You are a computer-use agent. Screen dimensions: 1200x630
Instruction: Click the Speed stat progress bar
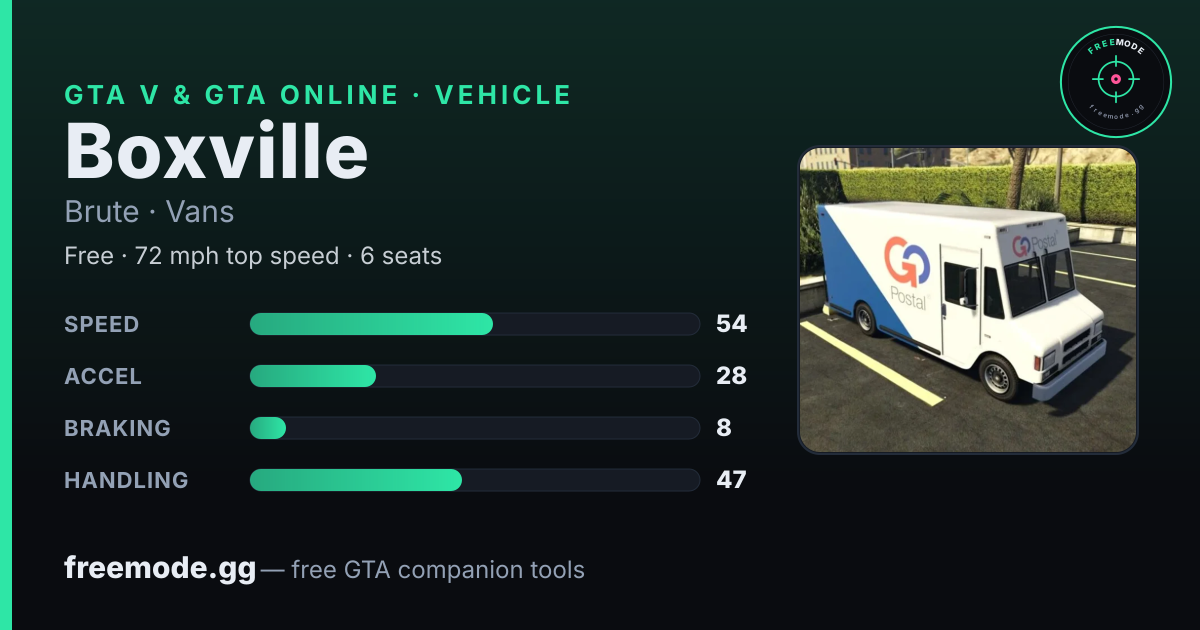click(x=474, y=324)
